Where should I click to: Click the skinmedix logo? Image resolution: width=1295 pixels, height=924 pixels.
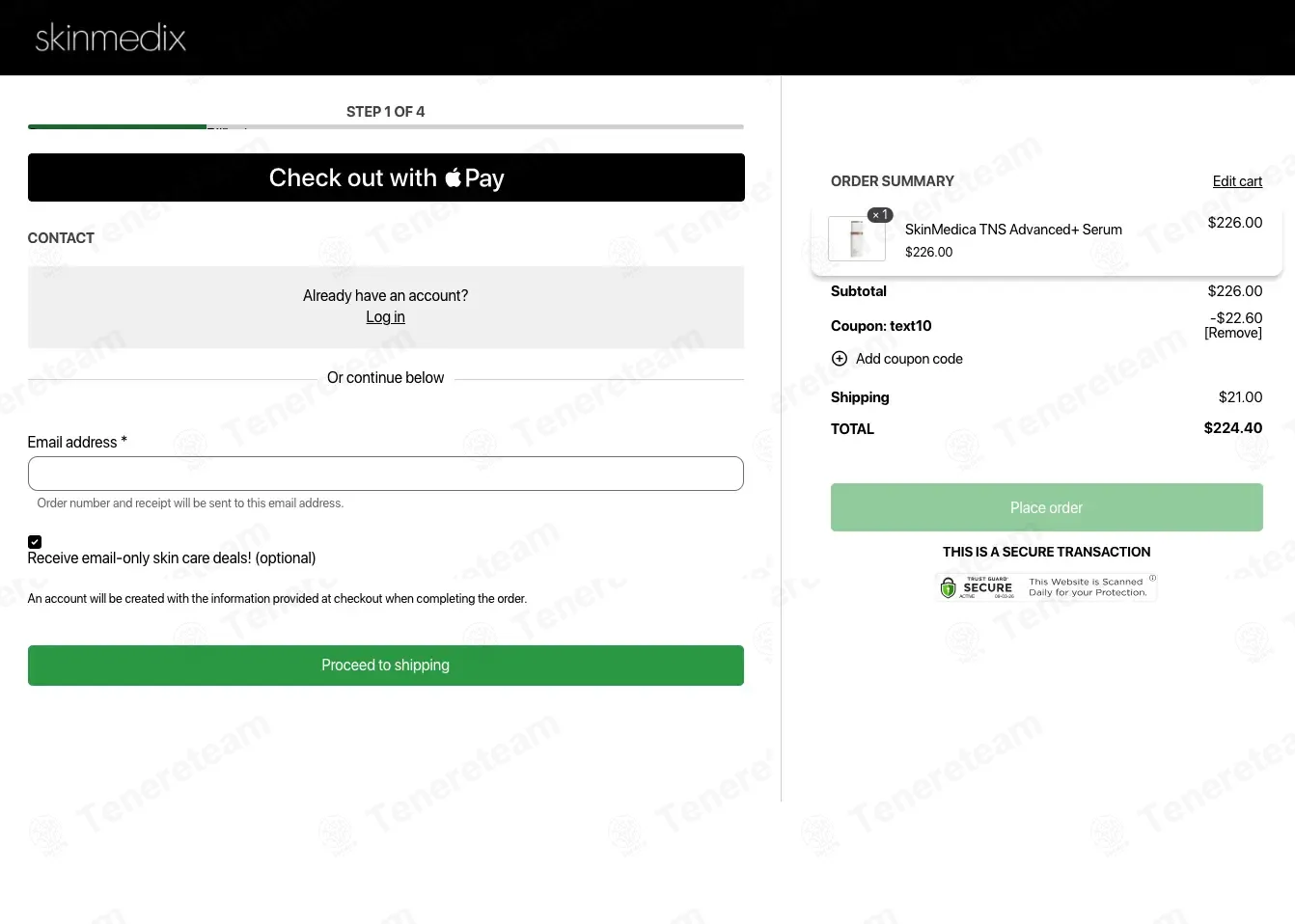[110, 38]
